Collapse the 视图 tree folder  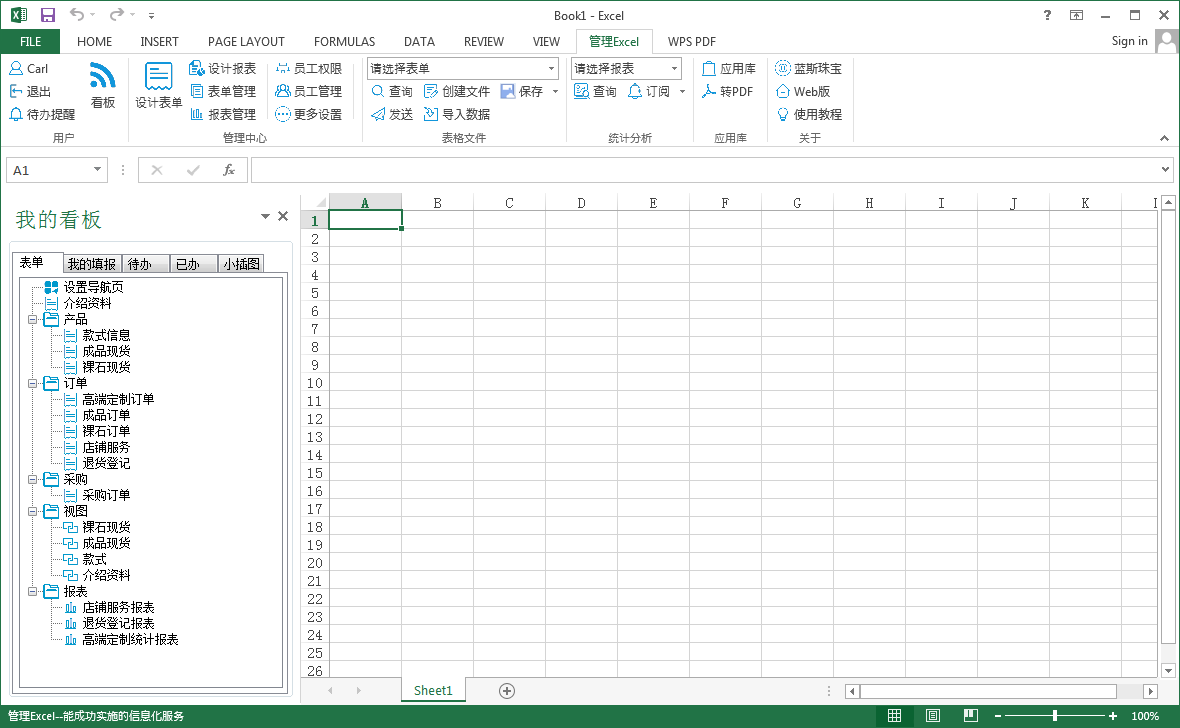(32, 511)
